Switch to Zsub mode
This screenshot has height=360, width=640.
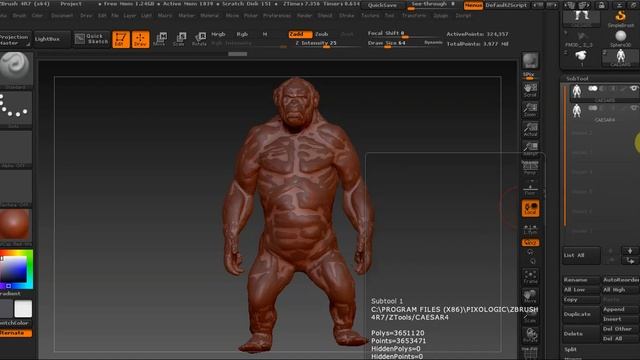[x=321, y=34]
